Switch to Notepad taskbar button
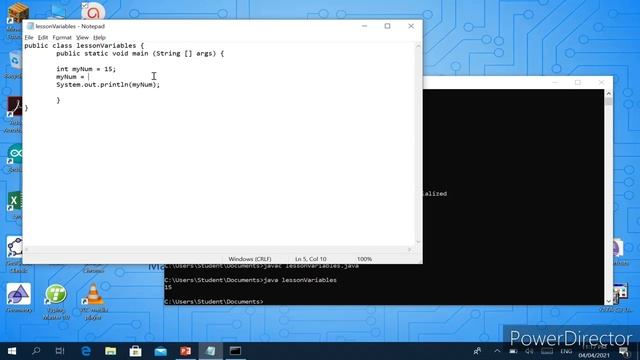This screenshot has height=360, width=640. (211, 351)
